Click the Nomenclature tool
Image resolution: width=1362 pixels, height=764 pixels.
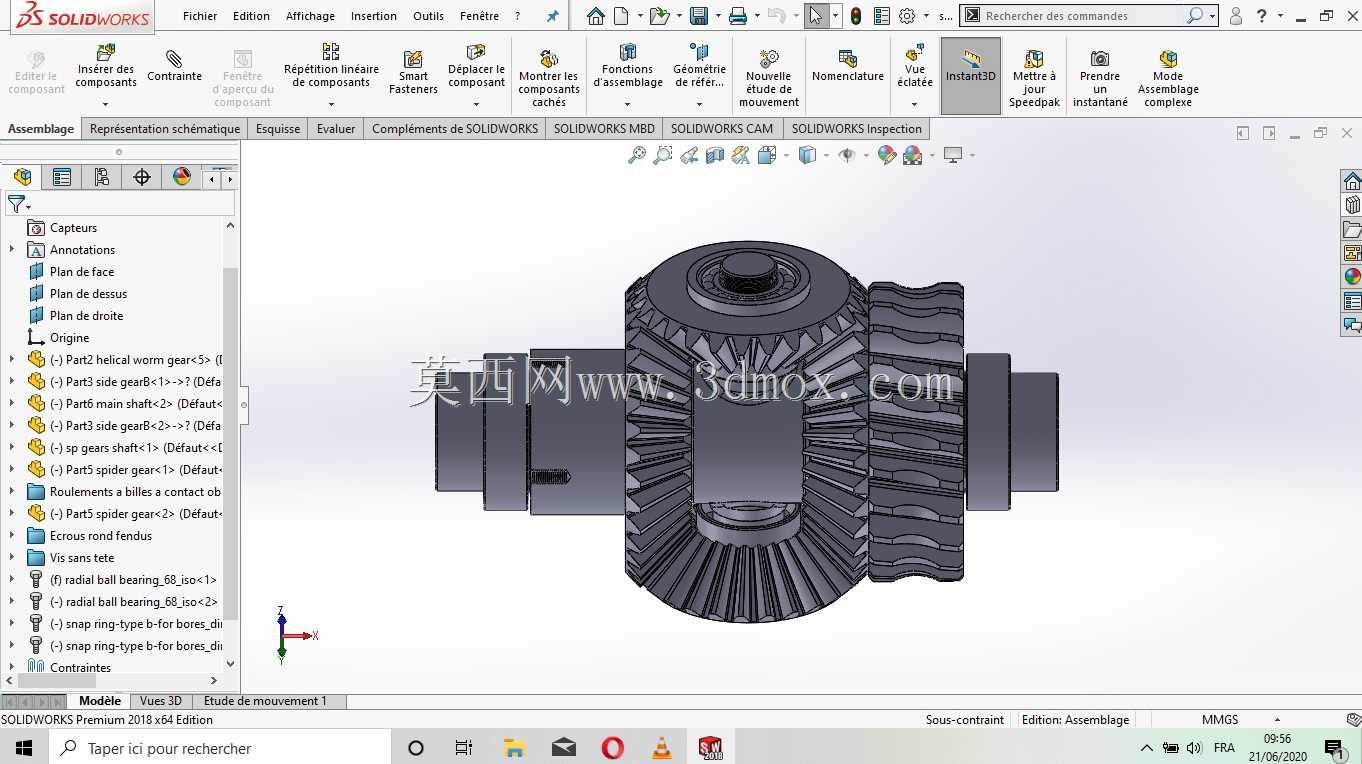pyautogui.click(x=848, y=65)
